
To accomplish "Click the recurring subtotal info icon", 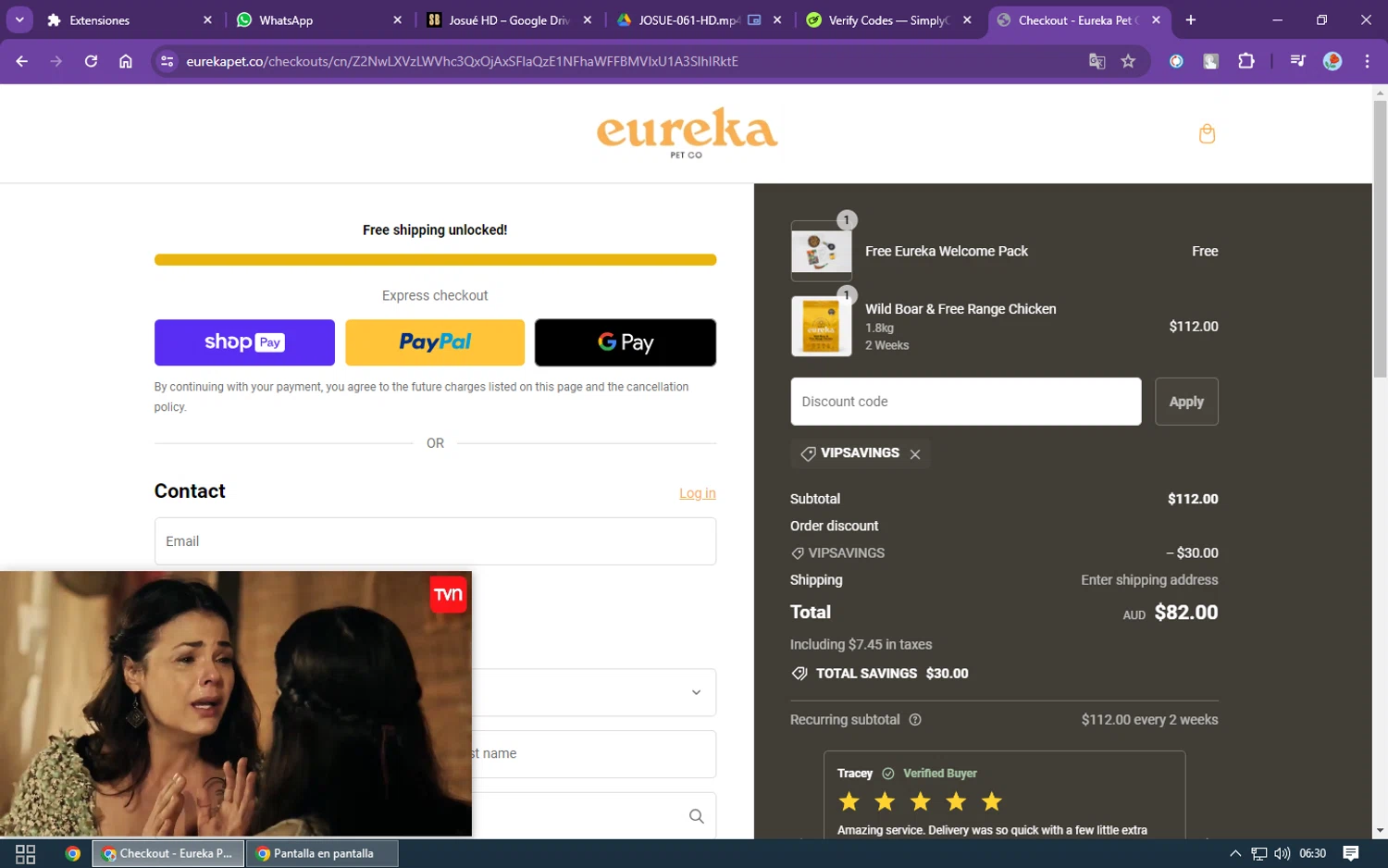I will coord(915,720).
